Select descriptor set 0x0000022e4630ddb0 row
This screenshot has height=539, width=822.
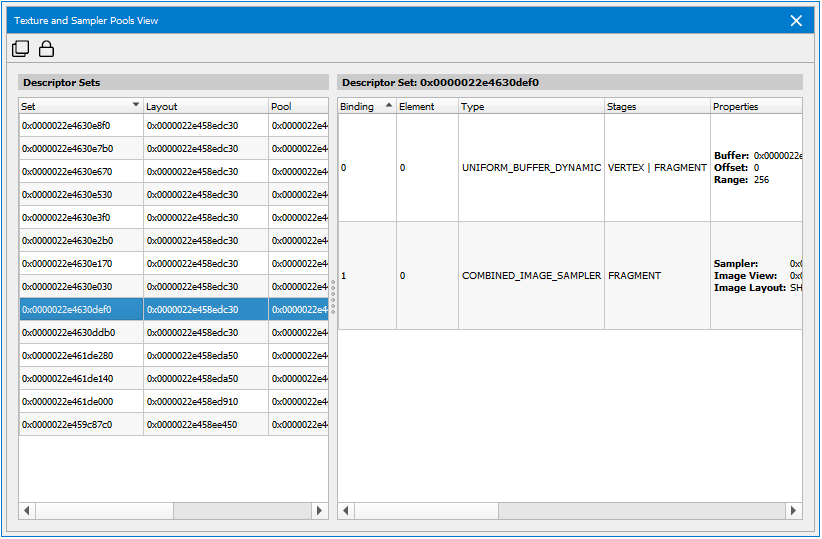point(80,333)
